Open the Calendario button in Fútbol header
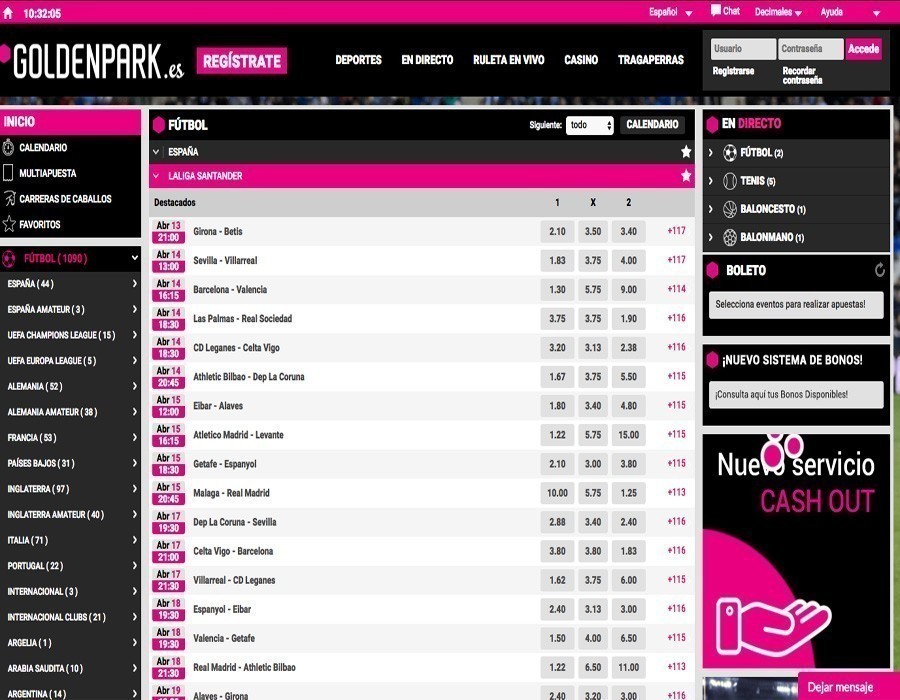The height and width of the screenshot is (700, 900). pos(652,125)
